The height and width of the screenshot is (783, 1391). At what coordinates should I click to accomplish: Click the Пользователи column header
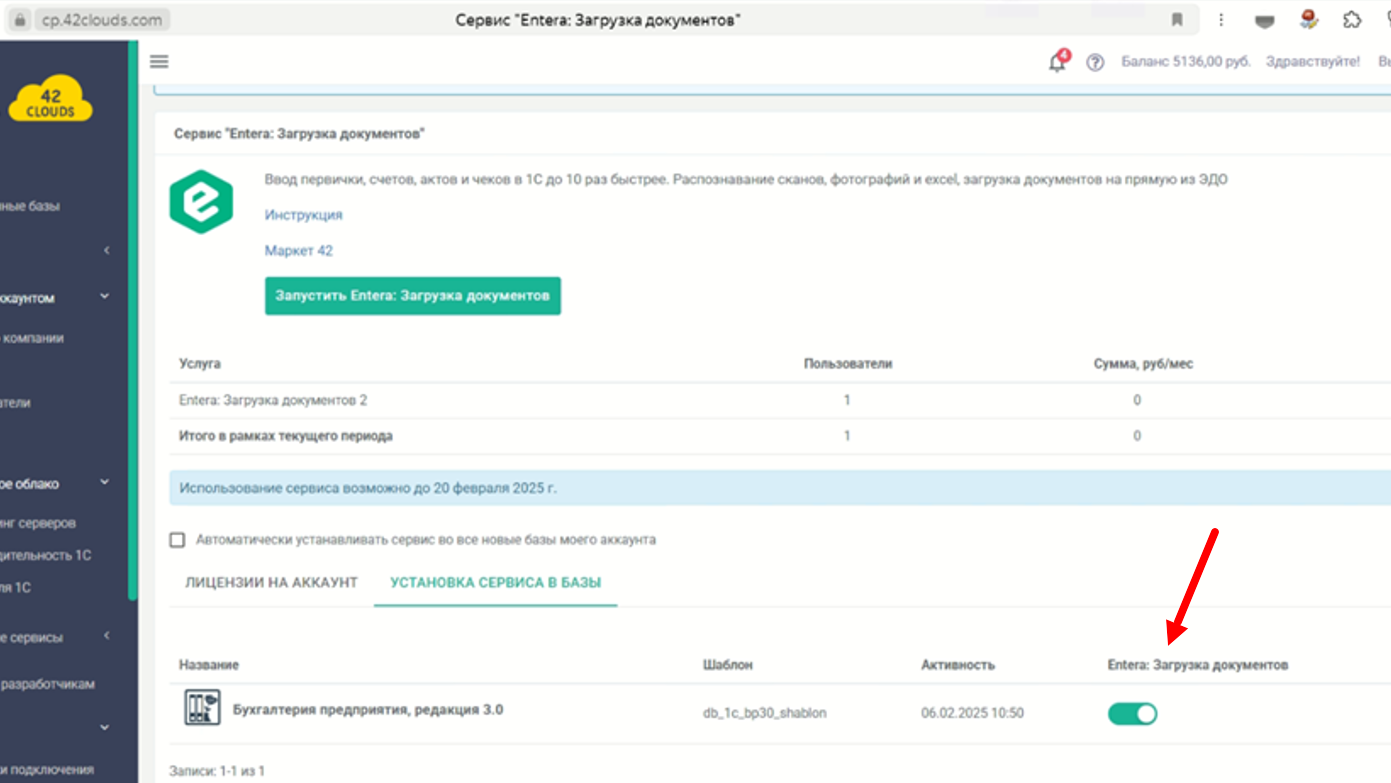point(848,364)
